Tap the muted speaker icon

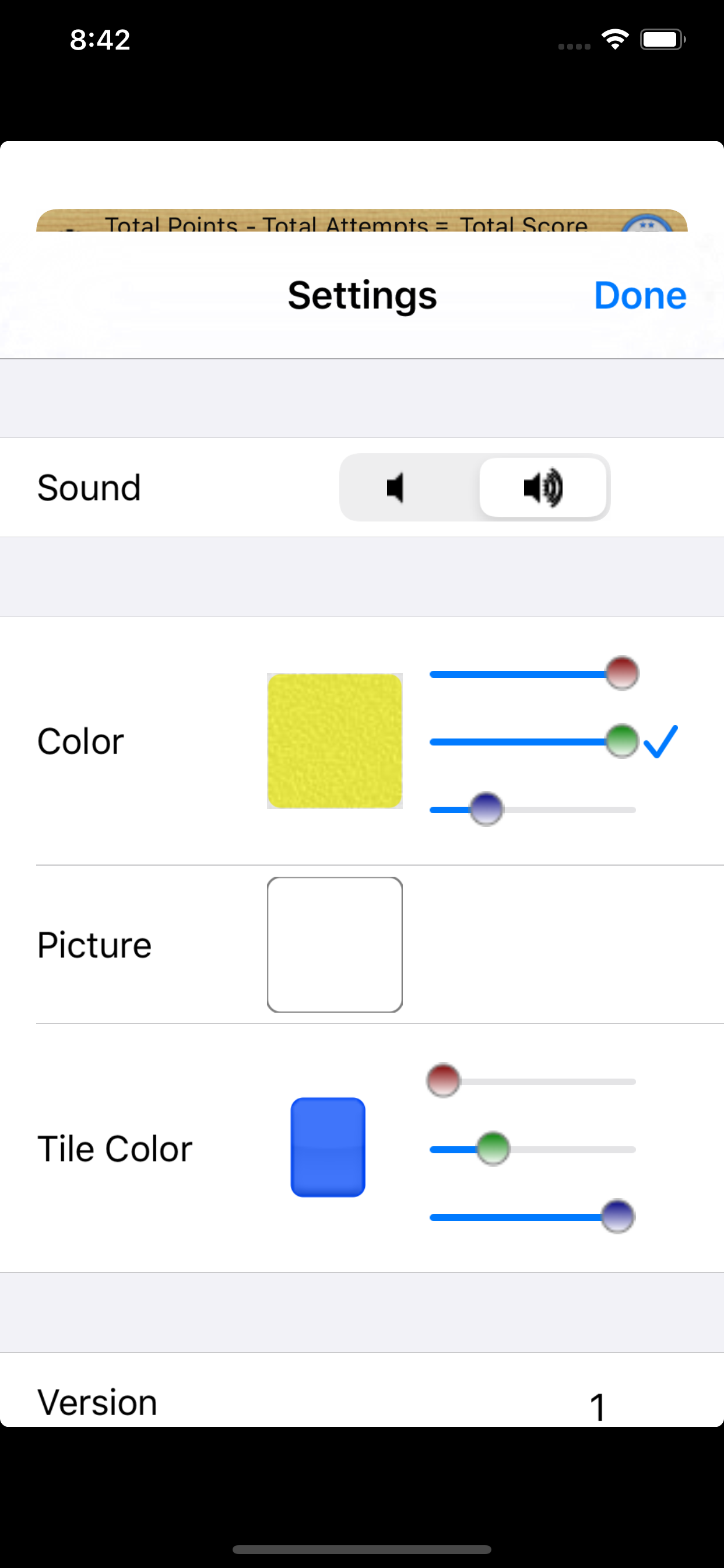click(x=395, y=488)
